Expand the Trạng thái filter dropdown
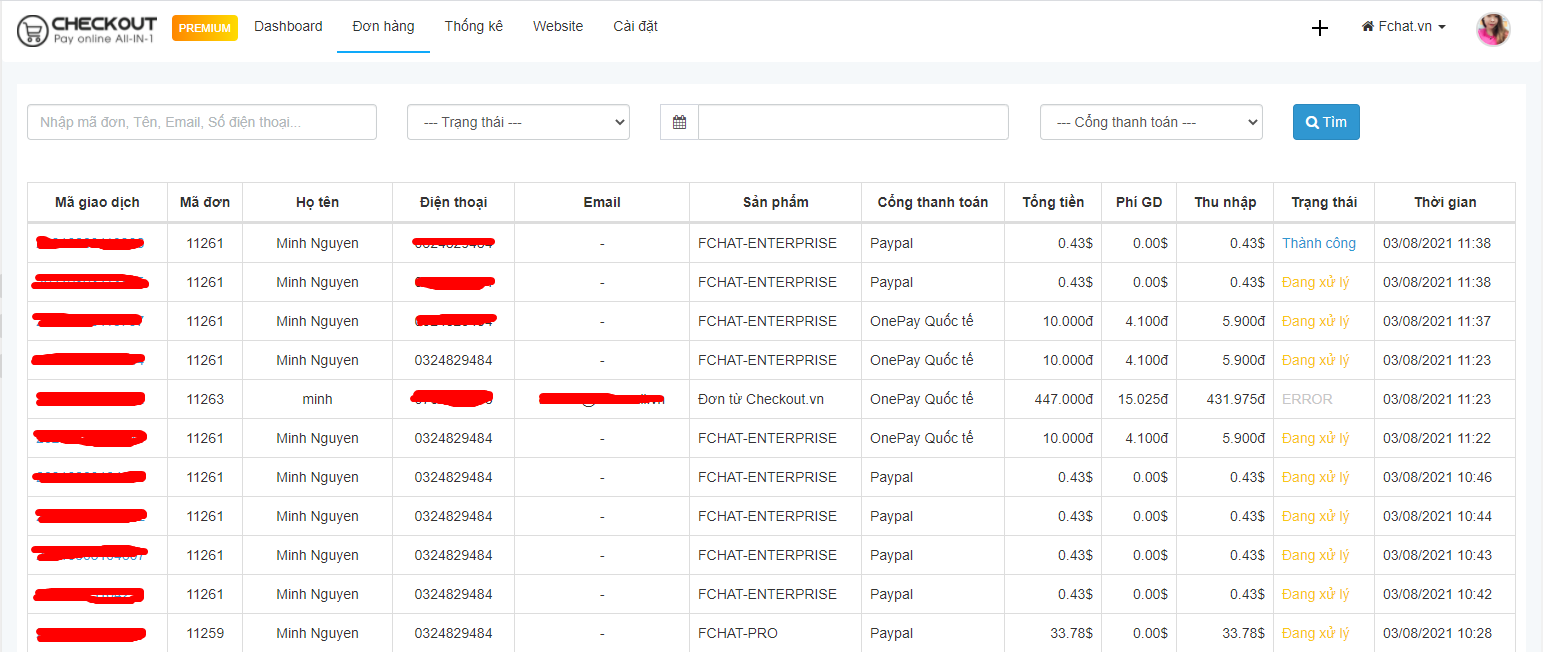 pyautogui.click(x=518, y=122)
